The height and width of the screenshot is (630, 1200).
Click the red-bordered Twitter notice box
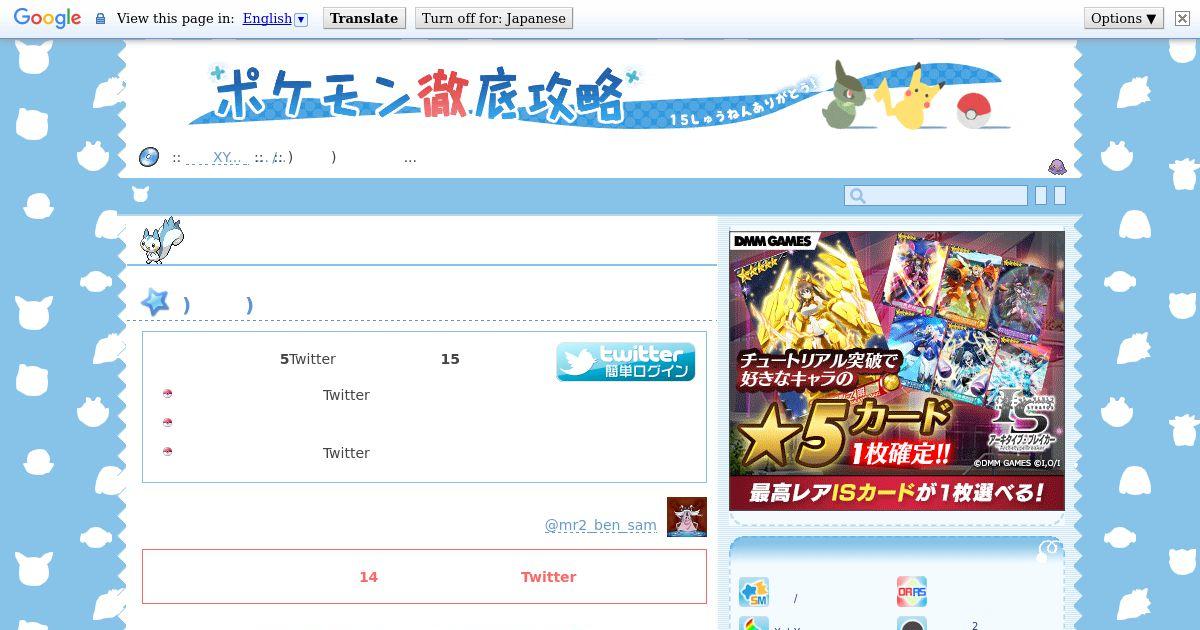tap(424, 576)
